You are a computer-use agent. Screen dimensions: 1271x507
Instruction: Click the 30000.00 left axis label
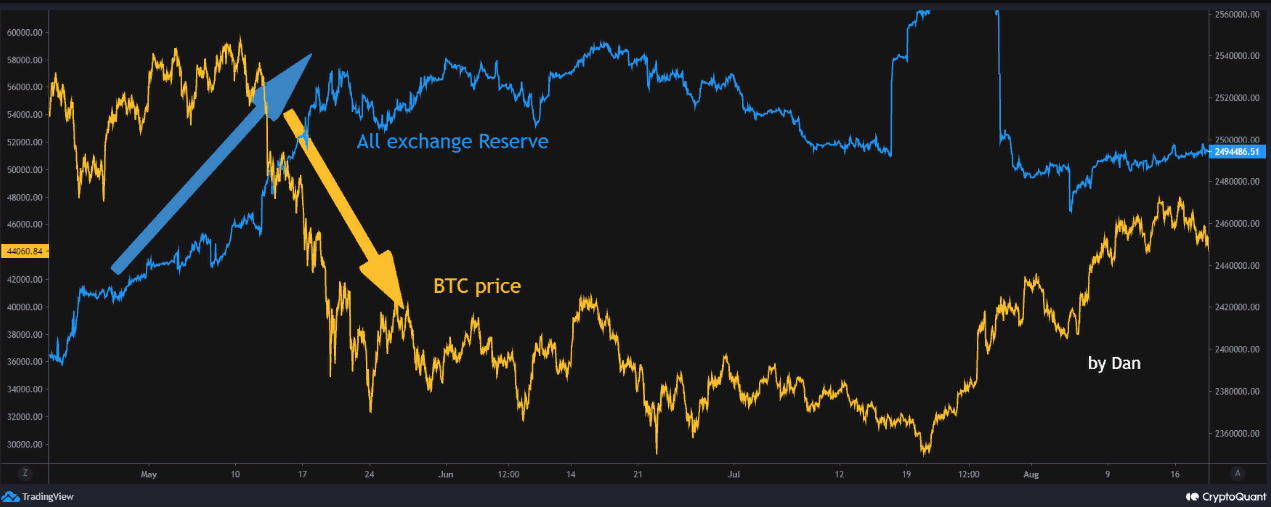[24, 444]
